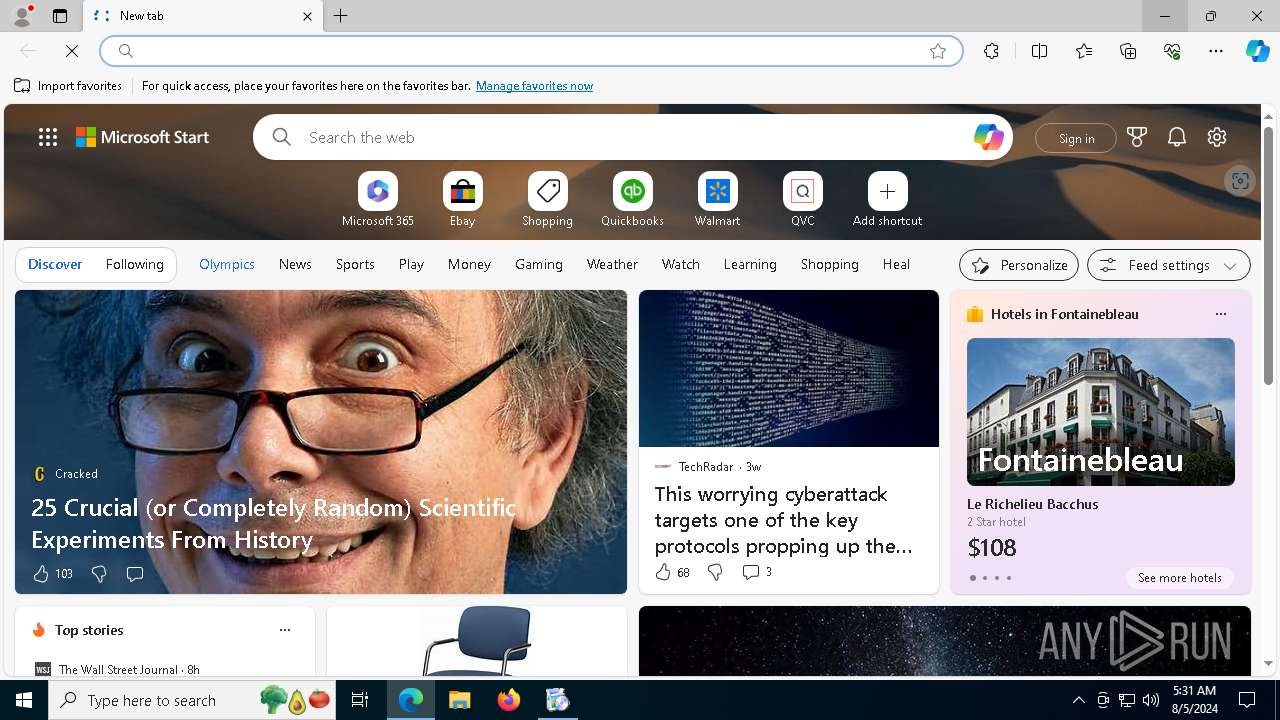Click the Microsoft Start logo

(x=143, y=137)
